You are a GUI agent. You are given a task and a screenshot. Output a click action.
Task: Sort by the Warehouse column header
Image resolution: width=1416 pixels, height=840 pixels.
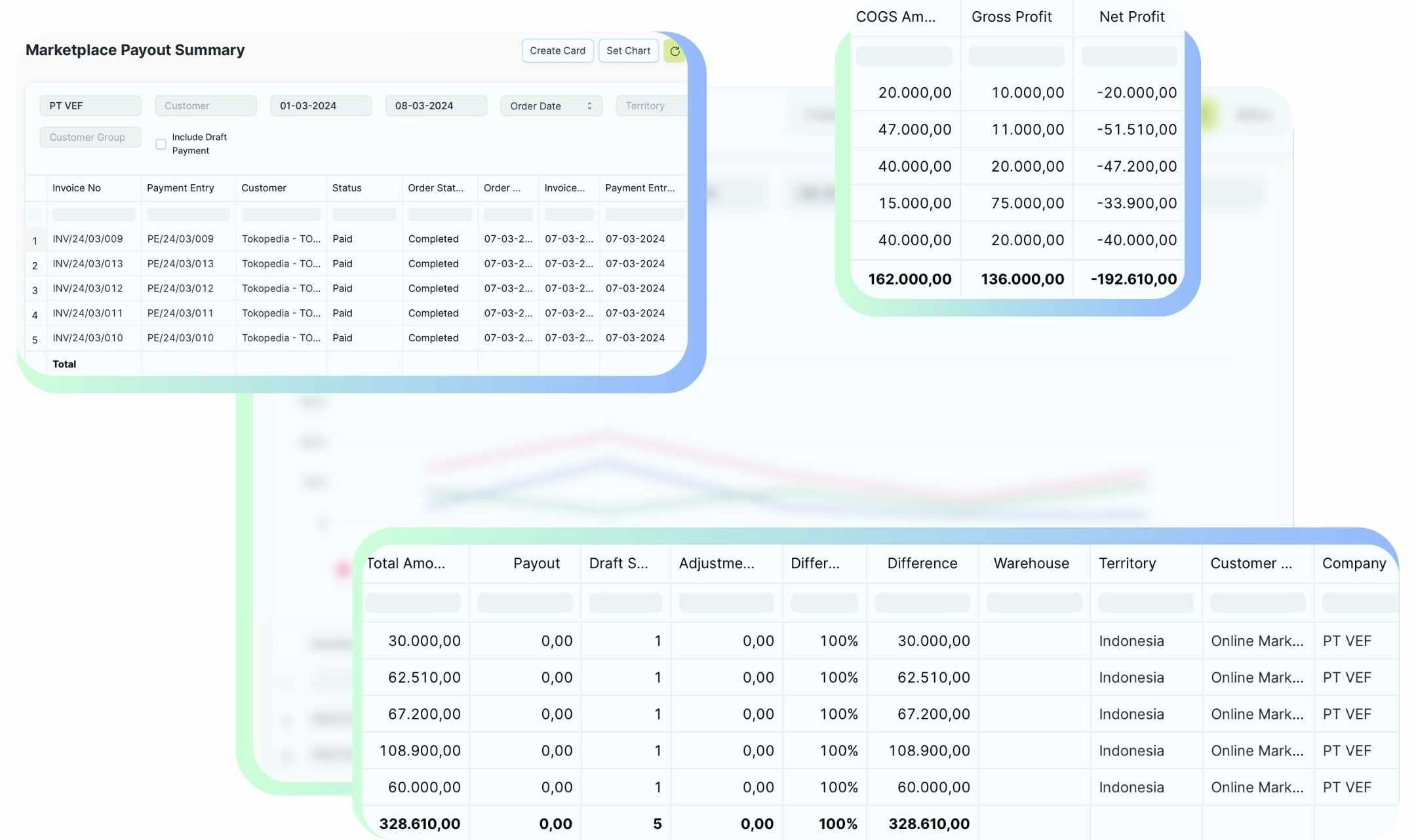click(1031, 563)
